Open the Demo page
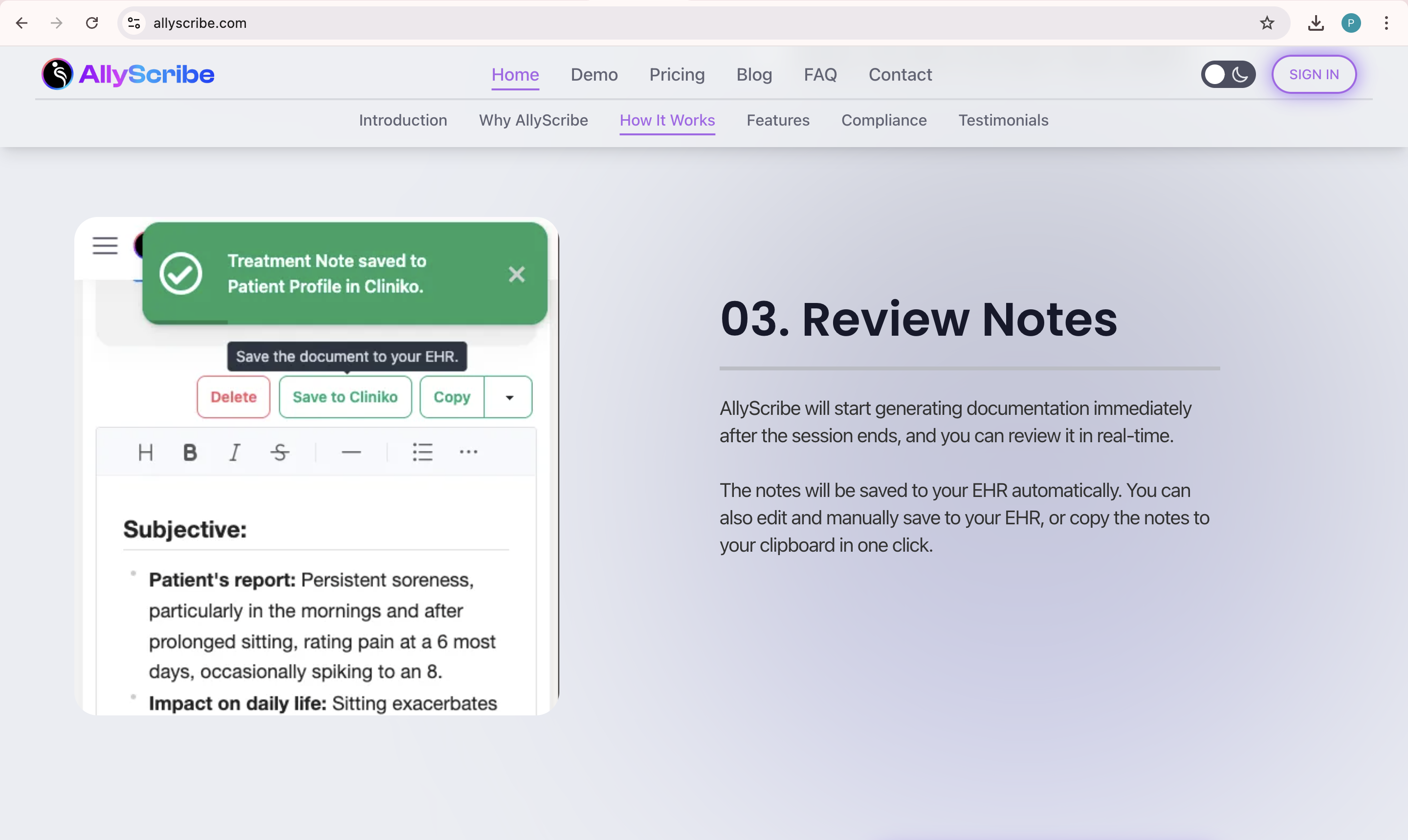The image size is (1408, 840). 594,75
